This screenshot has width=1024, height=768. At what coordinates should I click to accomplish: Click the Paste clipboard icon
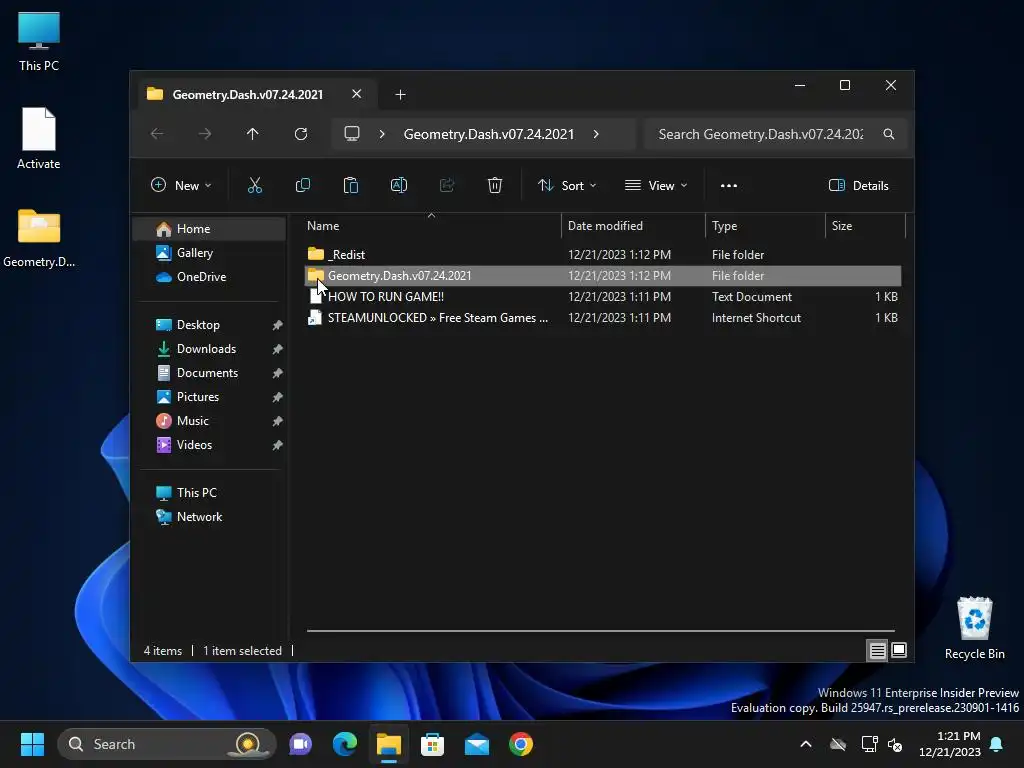pos(351,185)
